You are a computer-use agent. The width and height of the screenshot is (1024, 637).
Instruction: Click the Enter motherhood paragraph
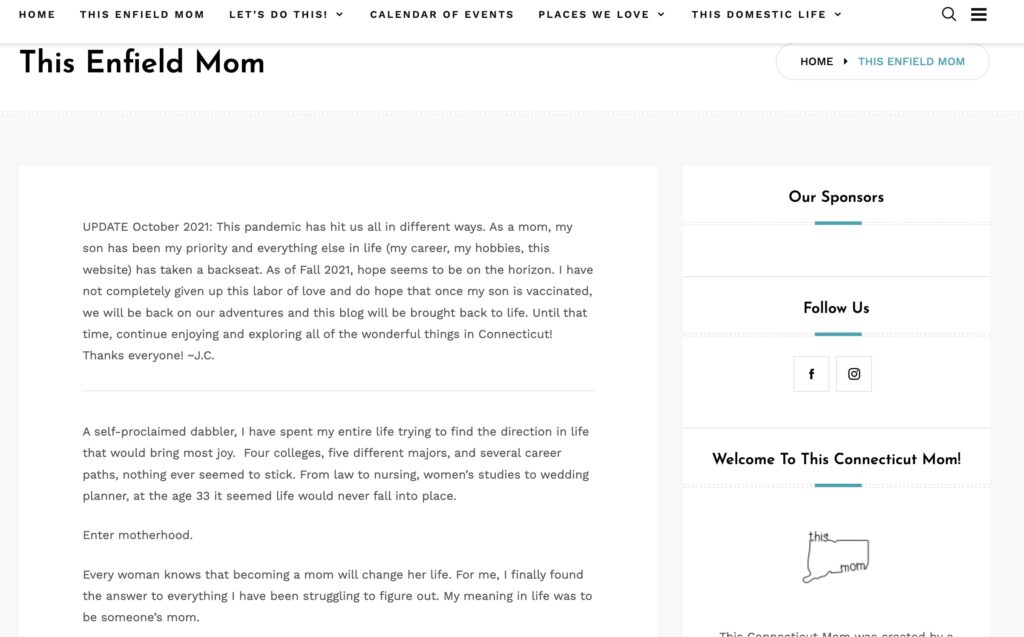point(138,535)
